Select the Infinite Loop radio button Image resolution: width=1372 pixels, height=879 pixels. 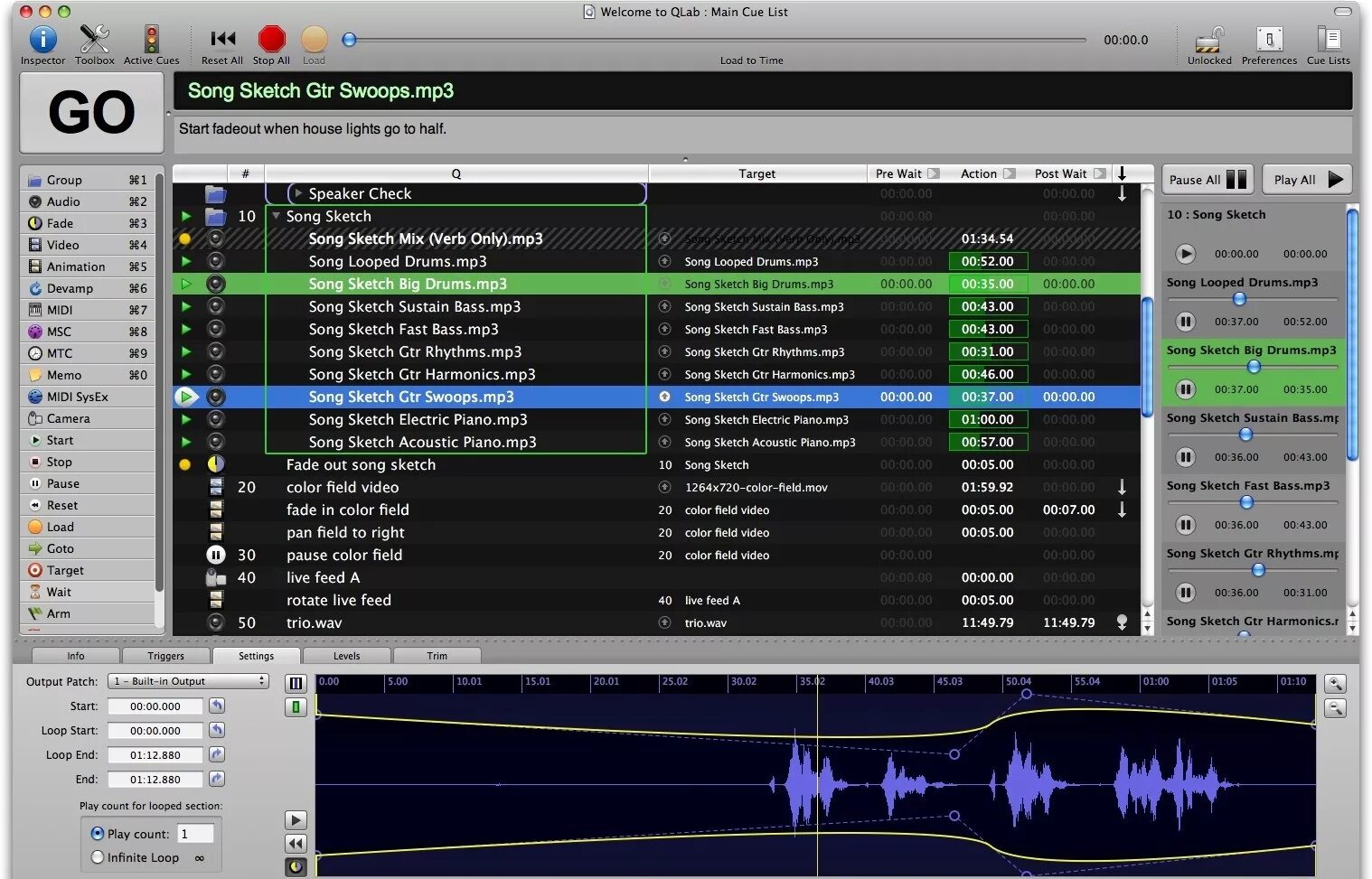point(98,857)
